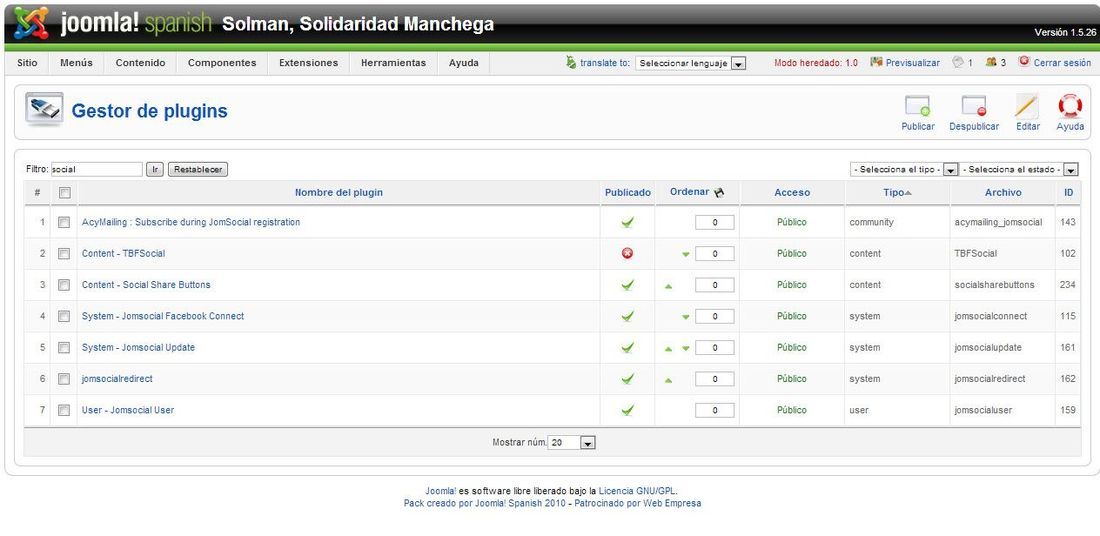Move Content - TBFSocial down with arrow
Image resolution: width=1100 pixels, height=536 pixels.
685,254
